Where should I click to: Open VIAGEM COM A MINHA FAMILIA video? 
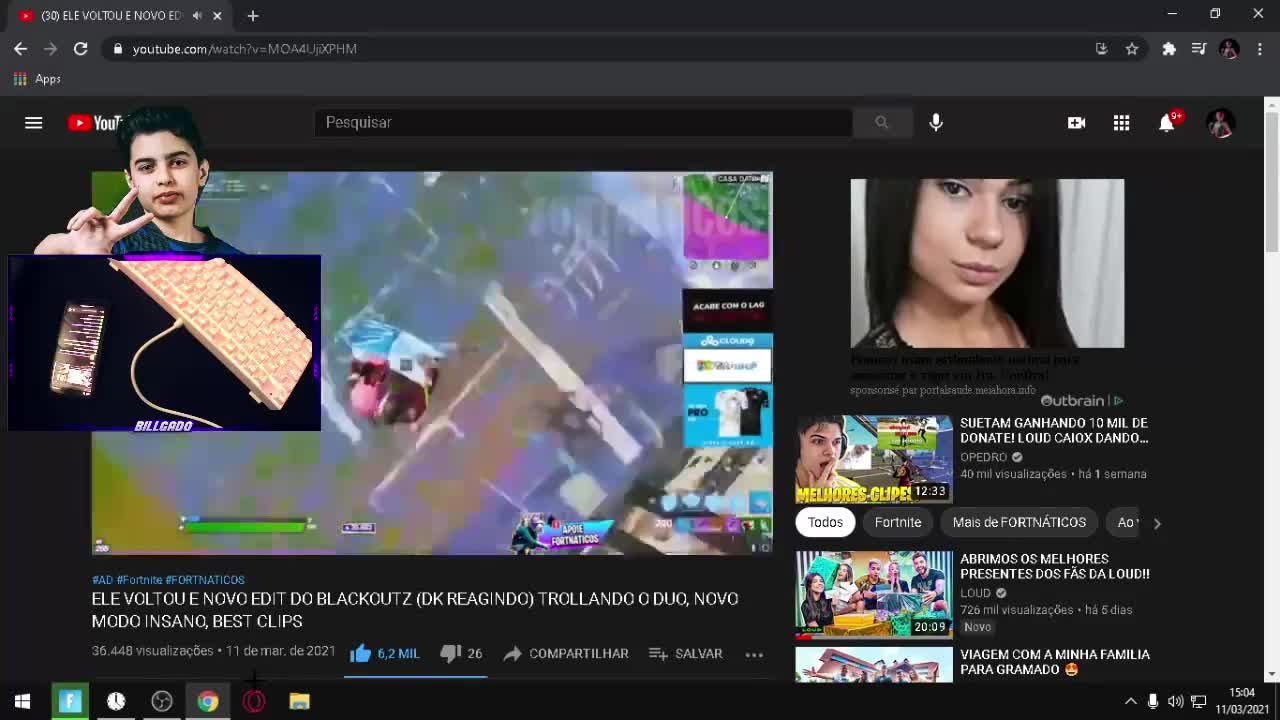[x=1054, y=662]
